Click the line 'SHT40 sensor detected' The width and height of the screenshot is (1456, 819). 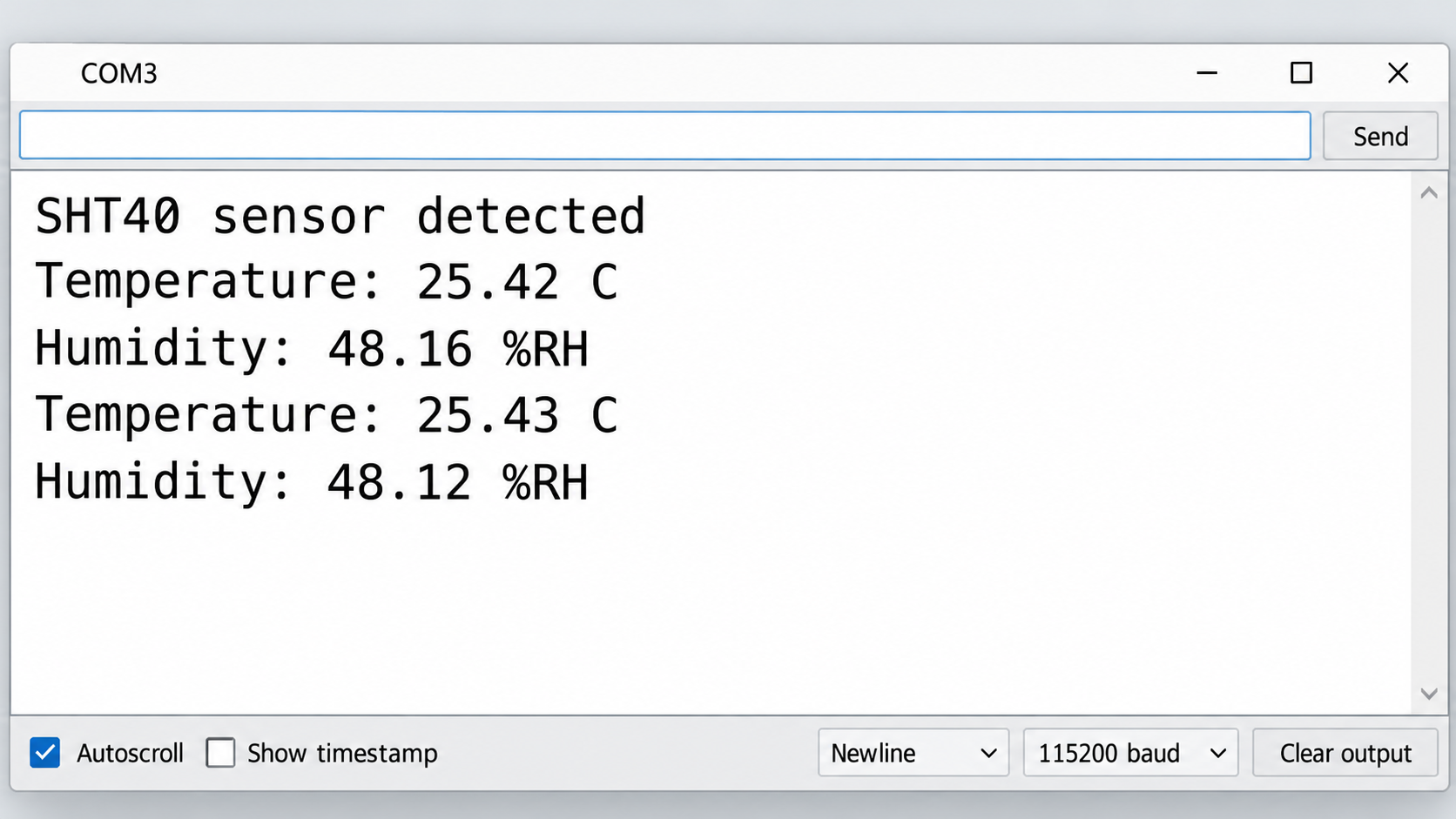tap(340, 216)
